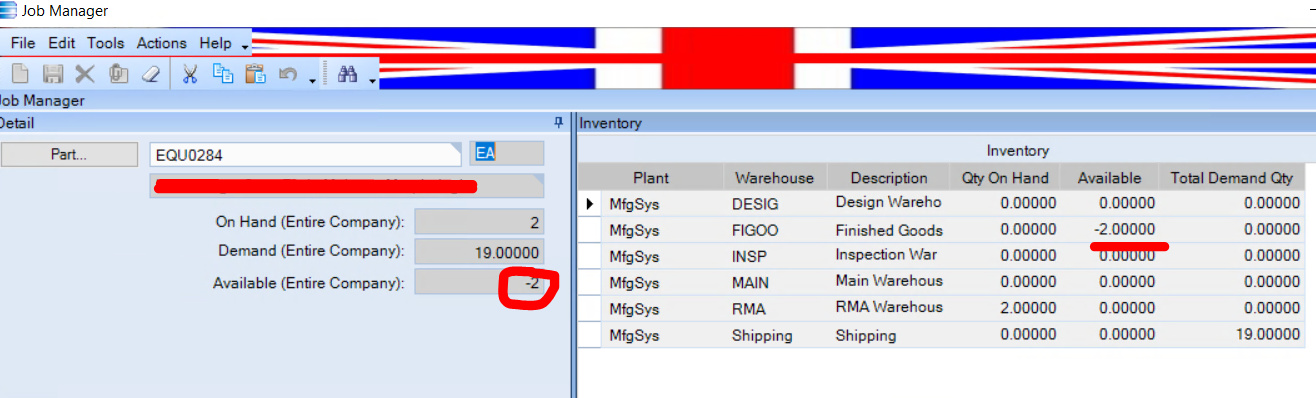Click the Available (Entire Company) value field
1316x398 pixels.
(479, 283)
